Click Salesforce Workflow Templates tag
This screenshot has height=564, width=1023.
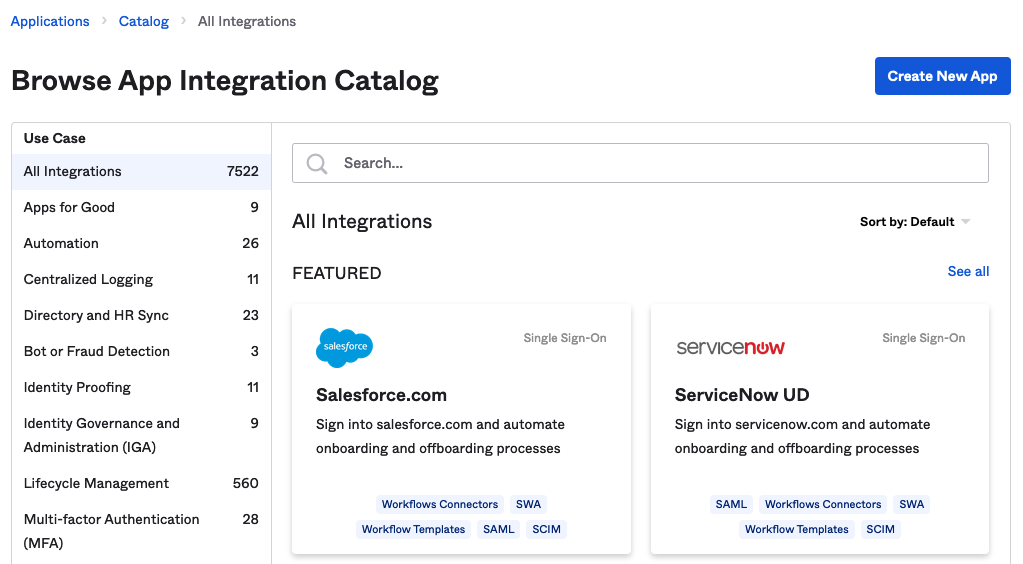pyautogui.click(x=413, y=529)
